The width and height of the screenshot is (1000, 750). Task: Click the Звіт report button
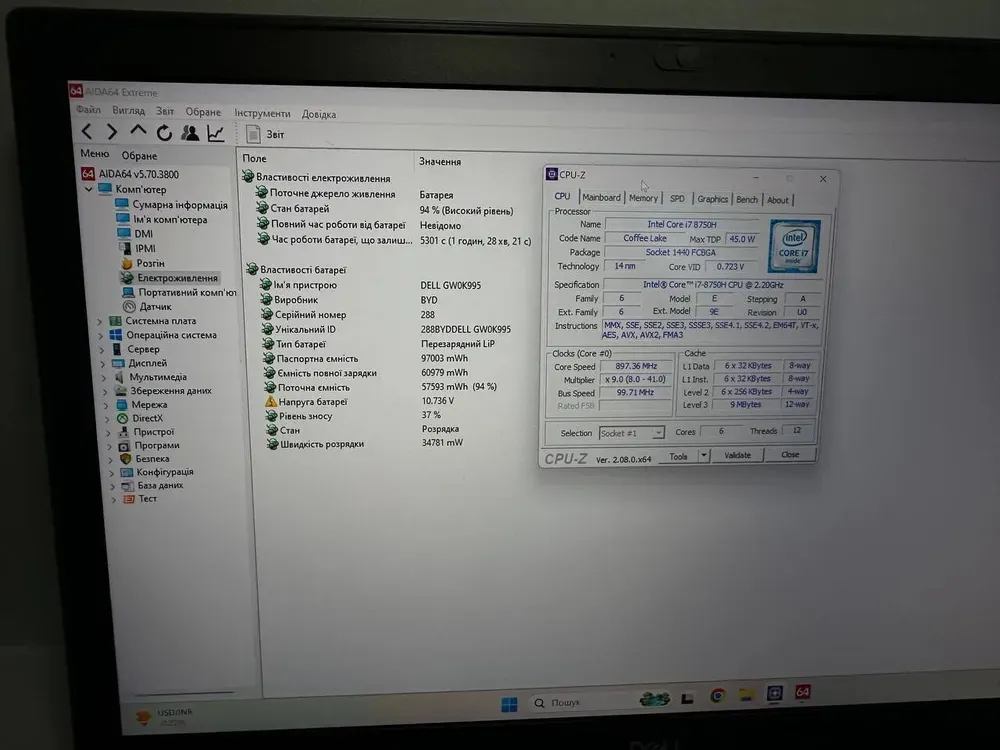tap(266, 134)
